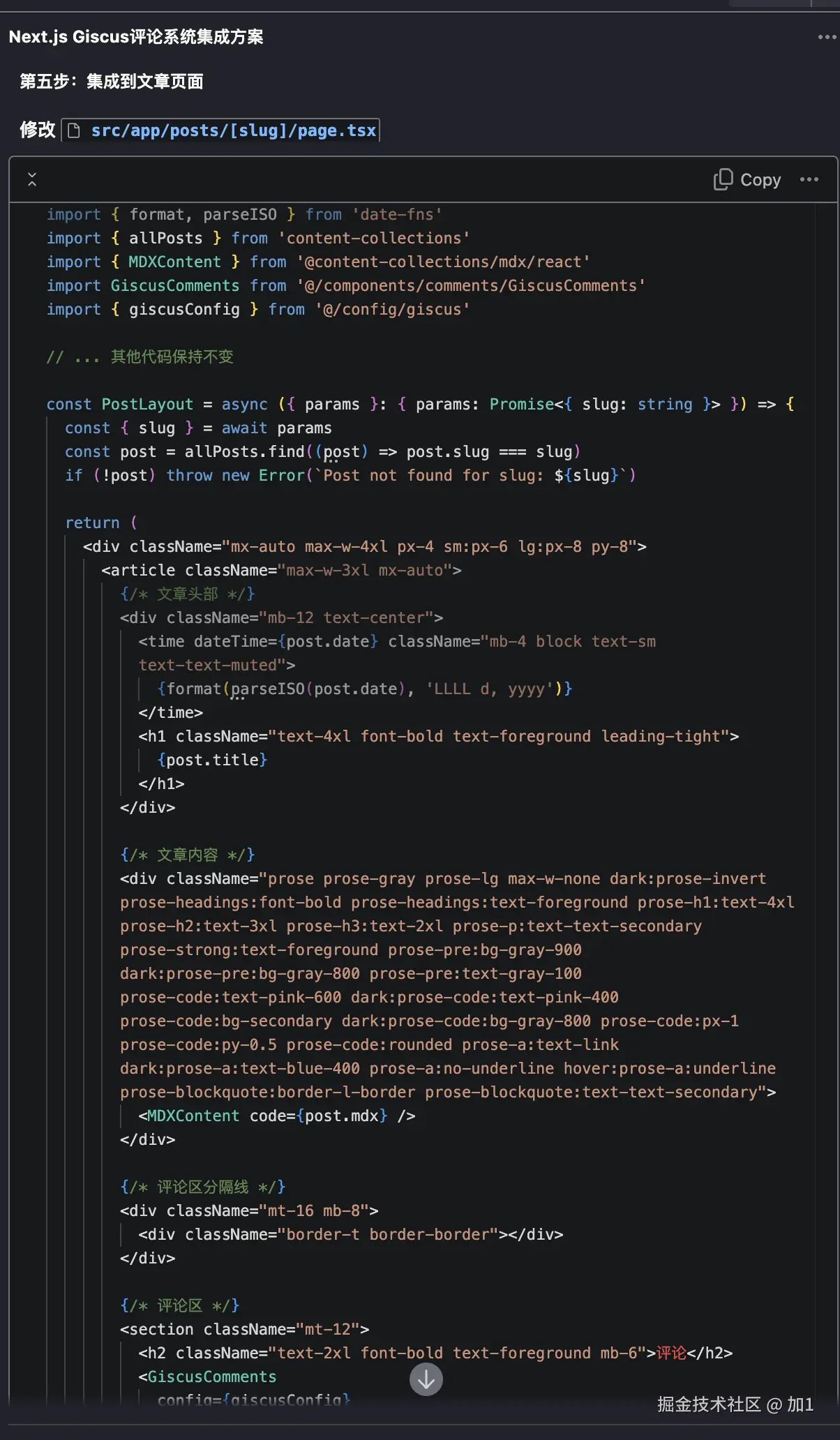Select the Next.js Giscus评论系统集成方案 title

(136, 37)
